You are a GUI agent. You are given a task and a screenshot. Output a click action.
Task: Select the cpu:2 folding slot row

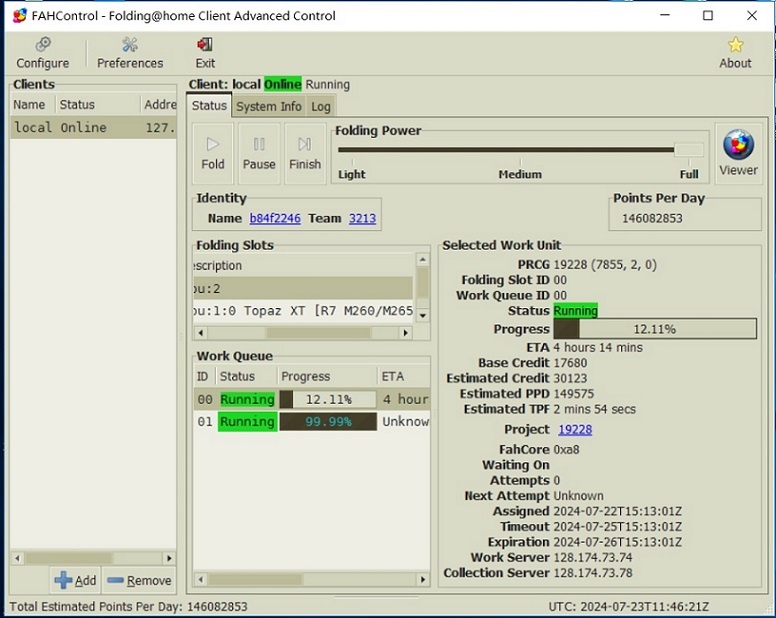tap(303, 288)
